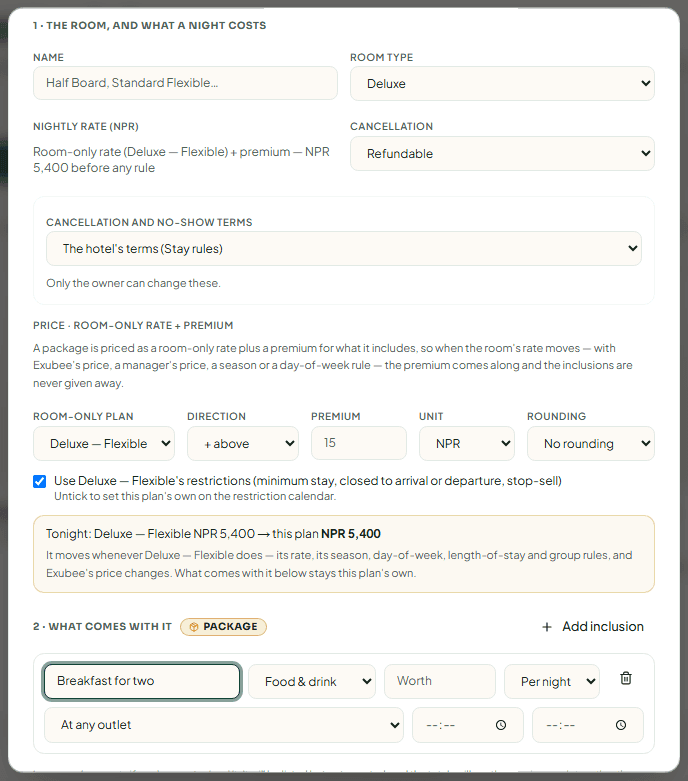Image resolution: width=688 pixels, height=781 pixels.
Task: Expand the cancellation and no-show terms dropdown
Action: (x=344, y=248)
